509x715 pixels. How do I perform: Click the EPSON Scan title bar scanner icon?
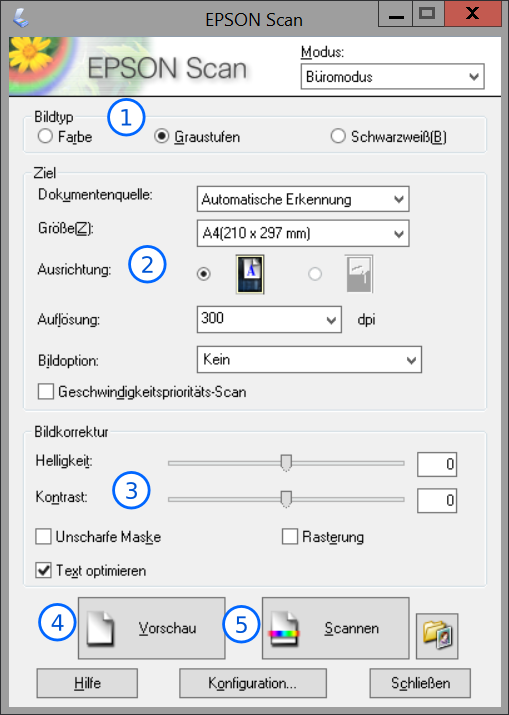(x=21, y=19)
